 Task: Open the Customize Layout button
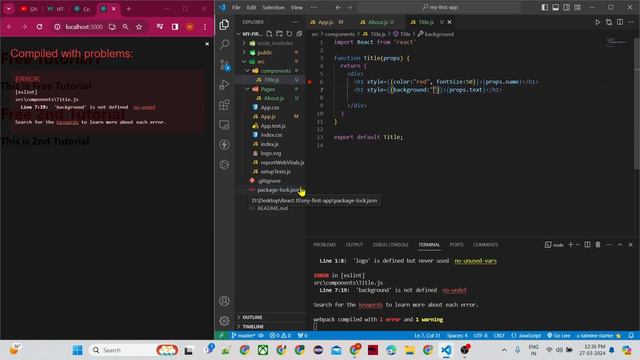[578, 7]
